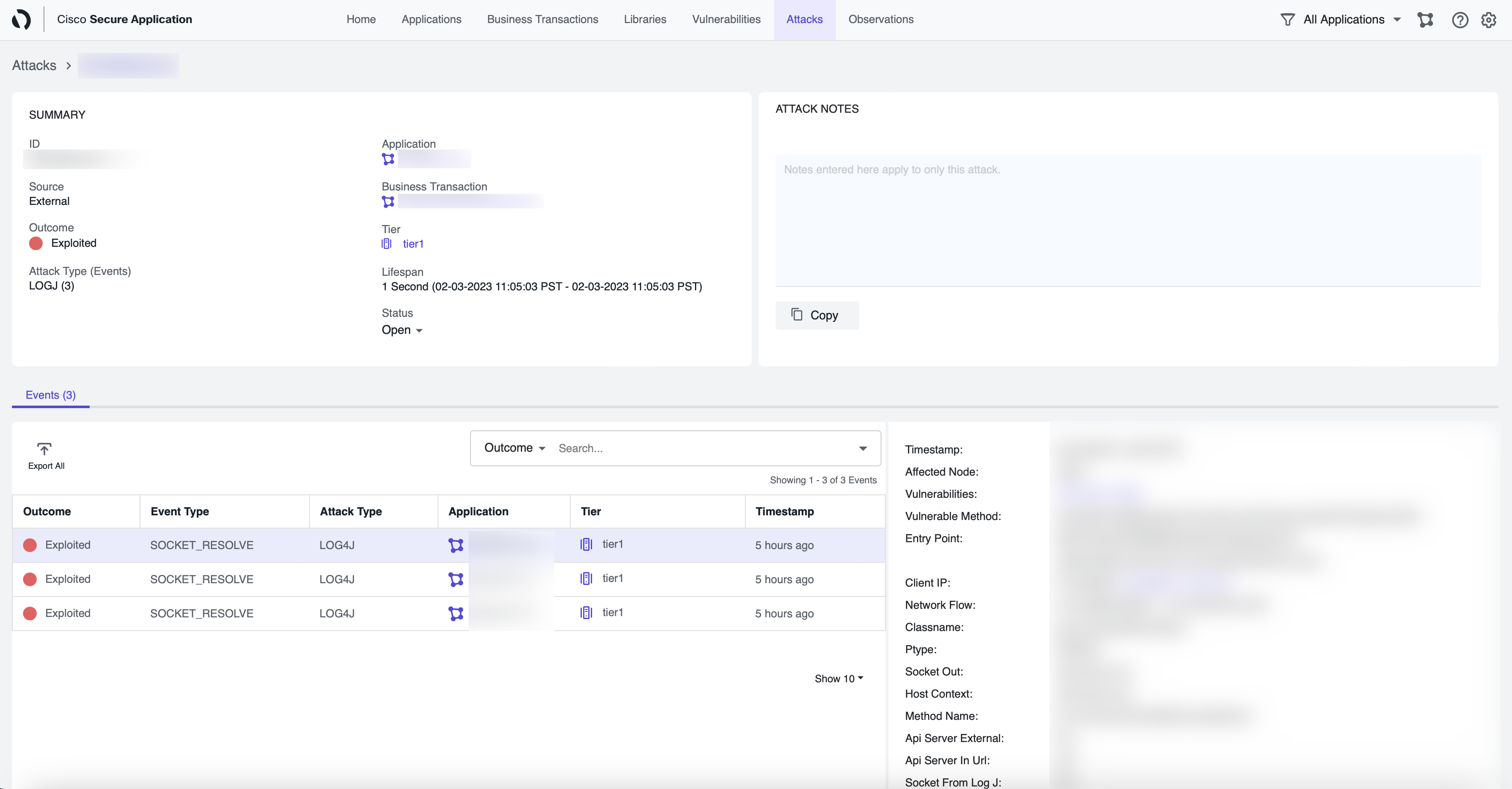Click LOG4J in the first event row

[x=337, y=545]
